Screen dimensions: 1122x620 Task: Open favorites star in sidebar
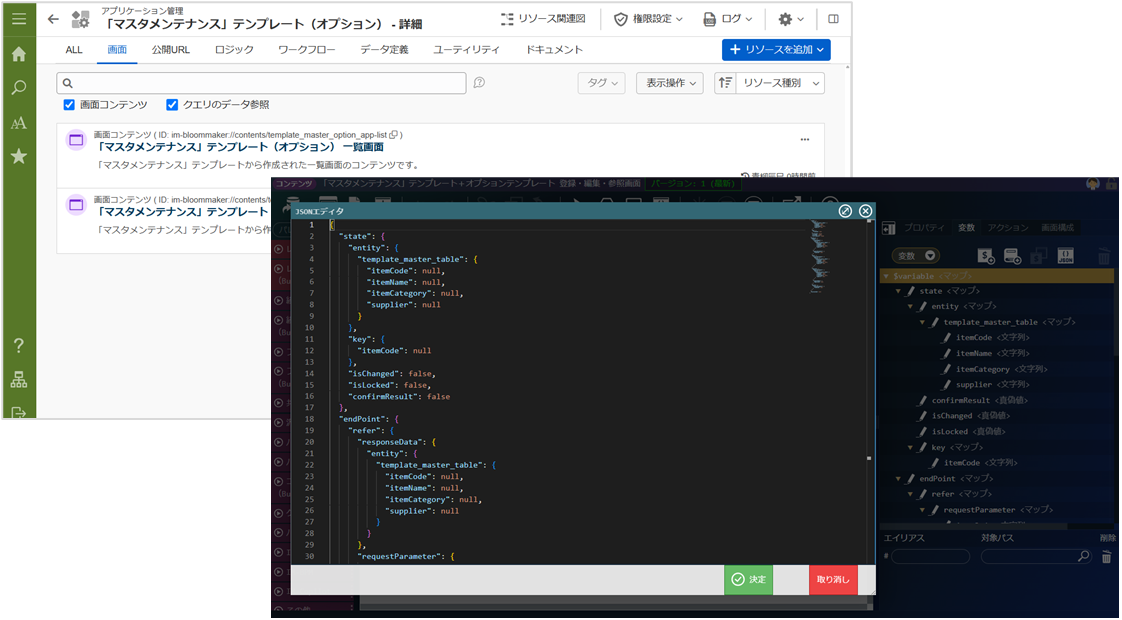19,156
